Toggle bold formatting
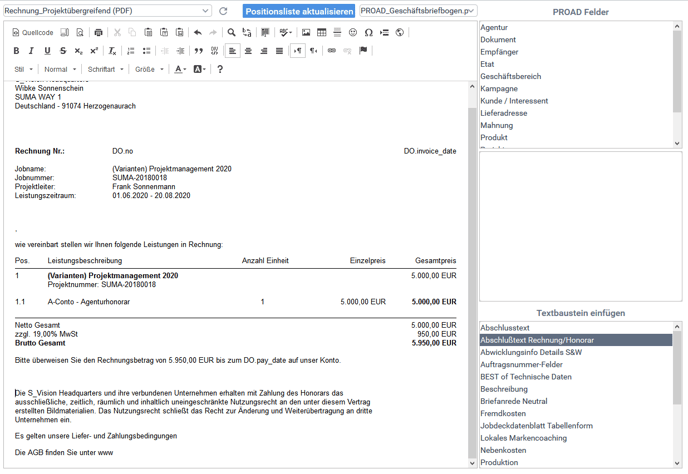Viewport: 688px width, 474px height. click(16, 51)
